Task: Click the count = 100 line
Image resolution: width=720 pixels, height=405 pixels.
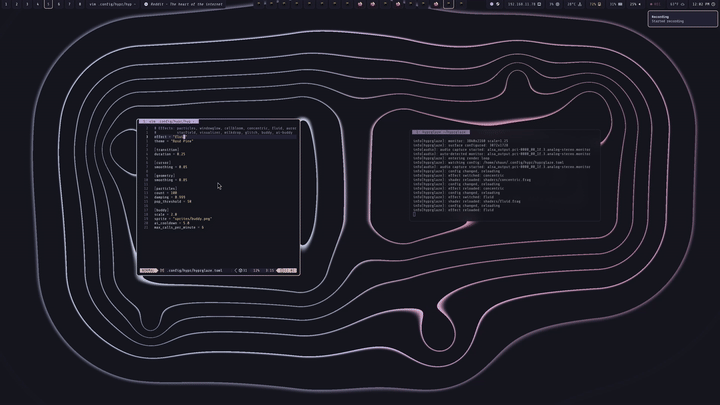Action: [165, 193]
